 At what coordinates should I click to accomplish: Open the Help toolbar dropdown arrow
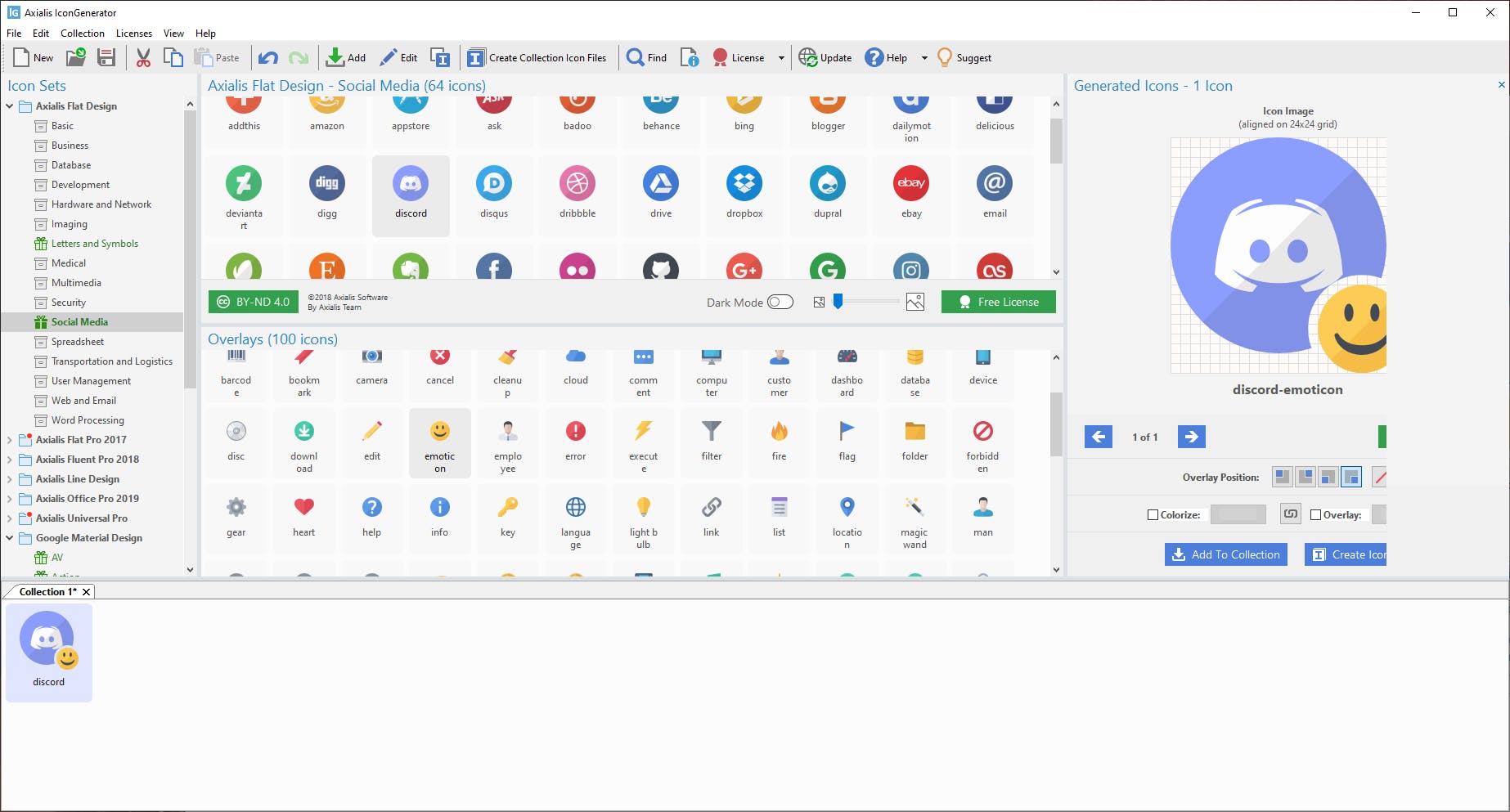pos(924,58)
